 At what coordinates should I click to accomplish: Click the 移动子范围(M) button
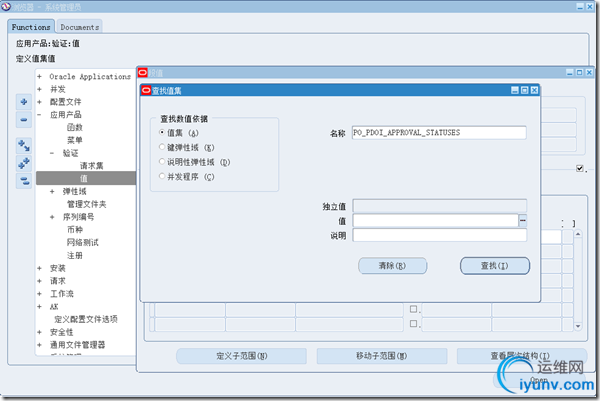click(x=382, y=356)
